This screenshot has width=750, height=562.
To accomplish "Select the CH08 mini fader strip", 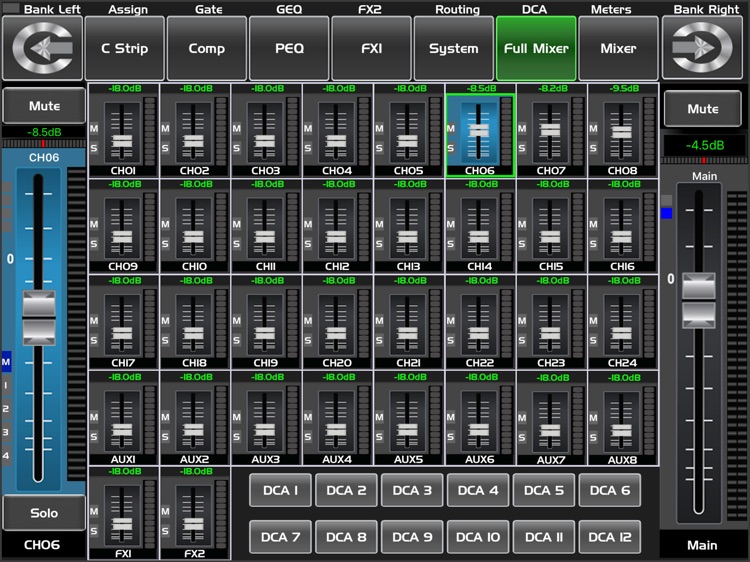I will point(622,130).
